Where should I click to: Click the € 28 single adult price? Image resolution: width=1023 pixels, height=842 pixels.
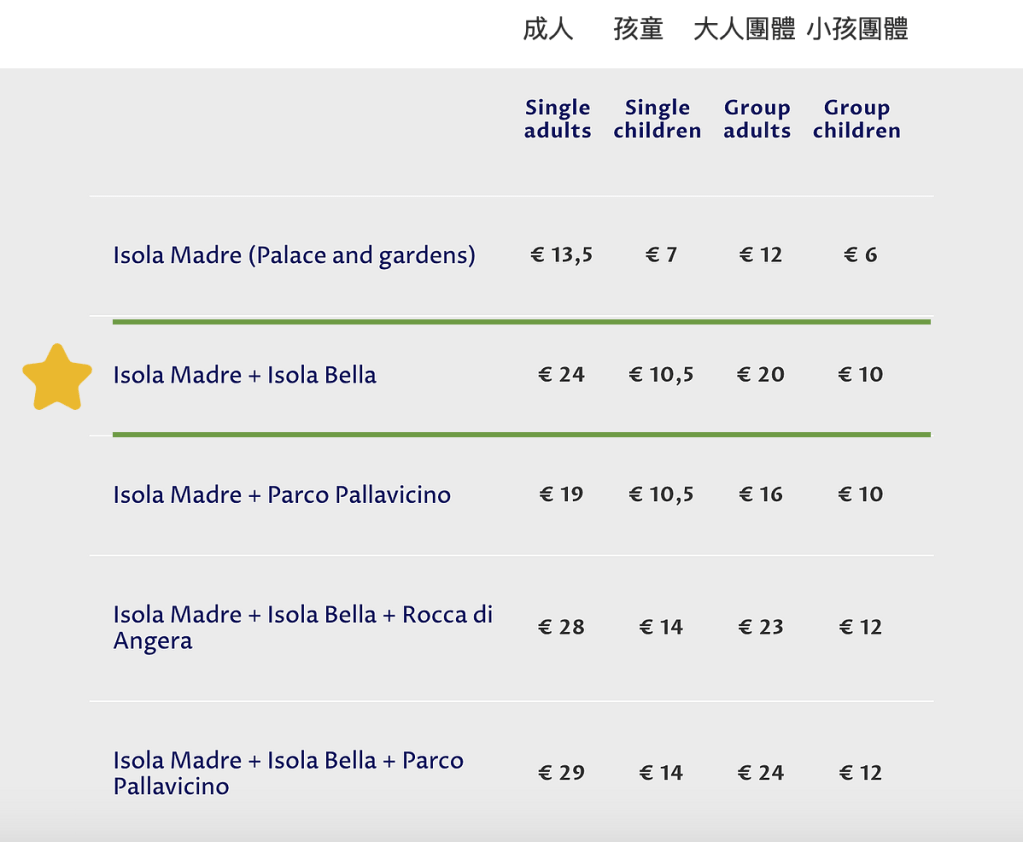561,627
